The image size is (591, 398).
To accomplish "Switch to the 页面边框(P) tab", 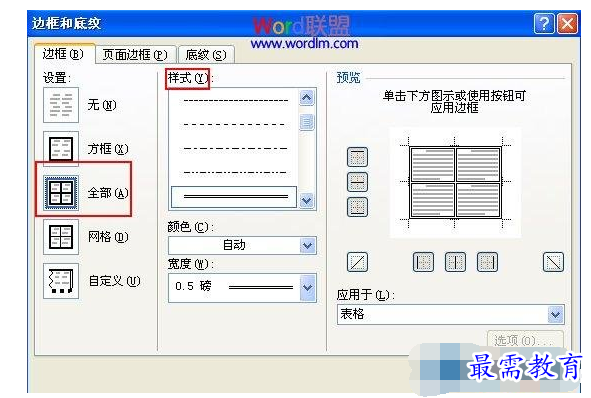I will point(135,55).
